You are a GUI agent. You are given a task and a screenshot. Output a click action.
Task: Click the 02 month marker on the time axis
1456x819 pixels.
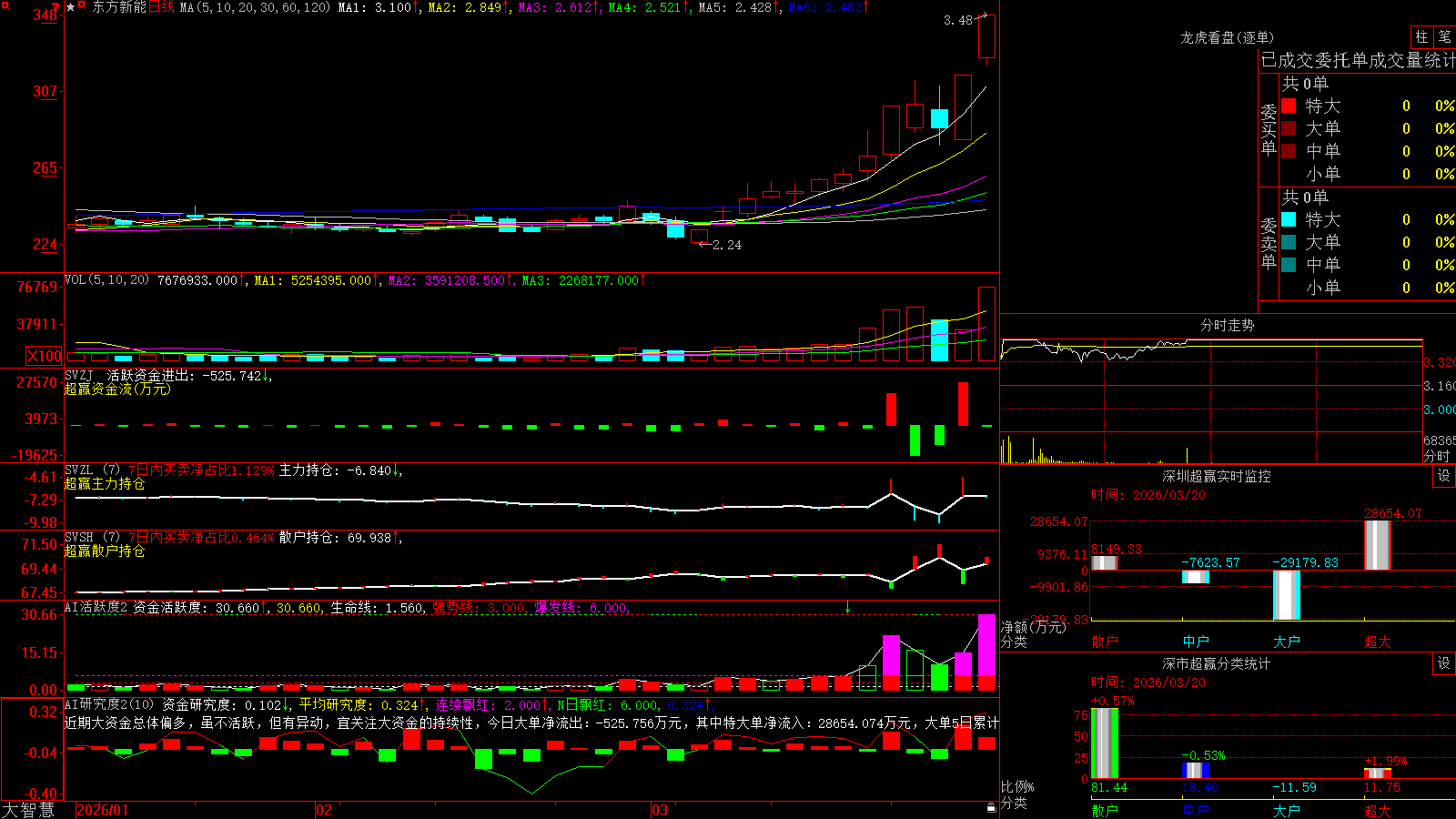[x=324, y=810]
